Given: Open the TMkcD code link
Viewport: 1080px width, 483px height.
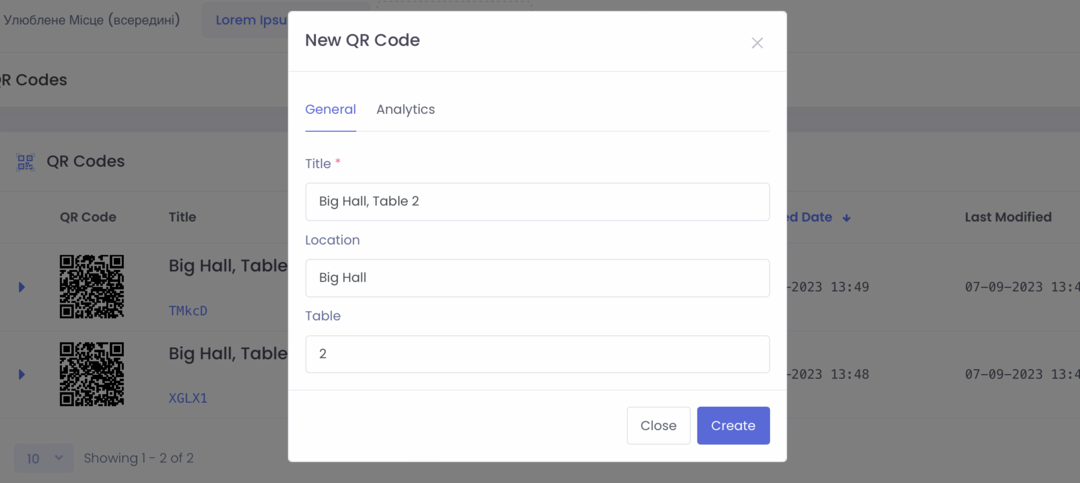Looking at the screenshot, I should pyautogui.click(x=188, y=311).
